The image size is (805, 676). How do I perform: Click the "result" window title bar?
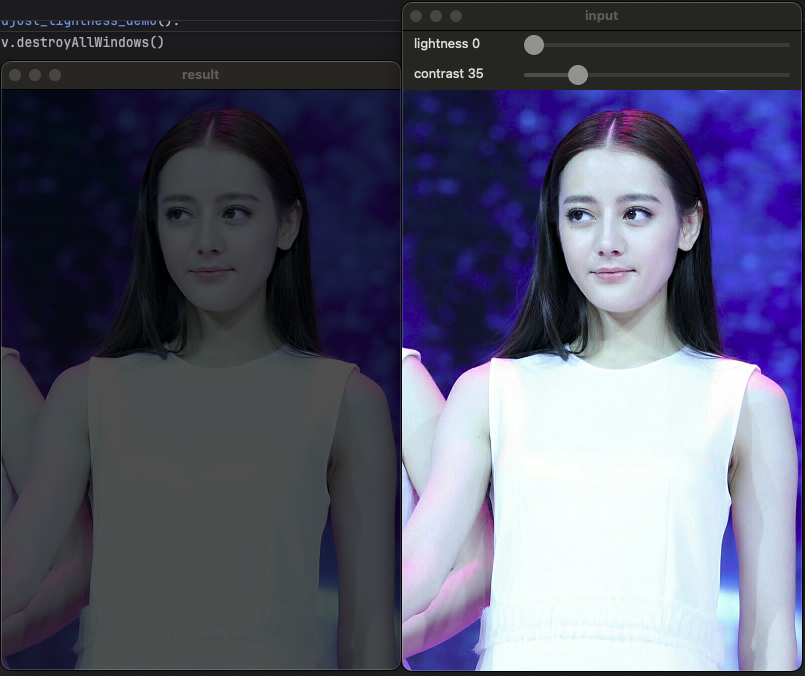pyautogui.click(x=200, y=74)
